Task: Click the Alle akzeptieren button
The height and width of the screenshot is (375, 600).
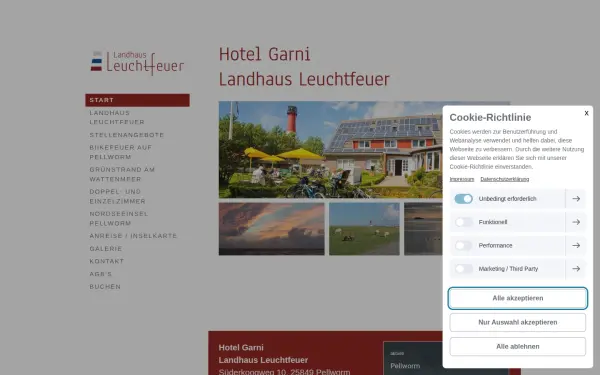Action: (x=517, y=298)
